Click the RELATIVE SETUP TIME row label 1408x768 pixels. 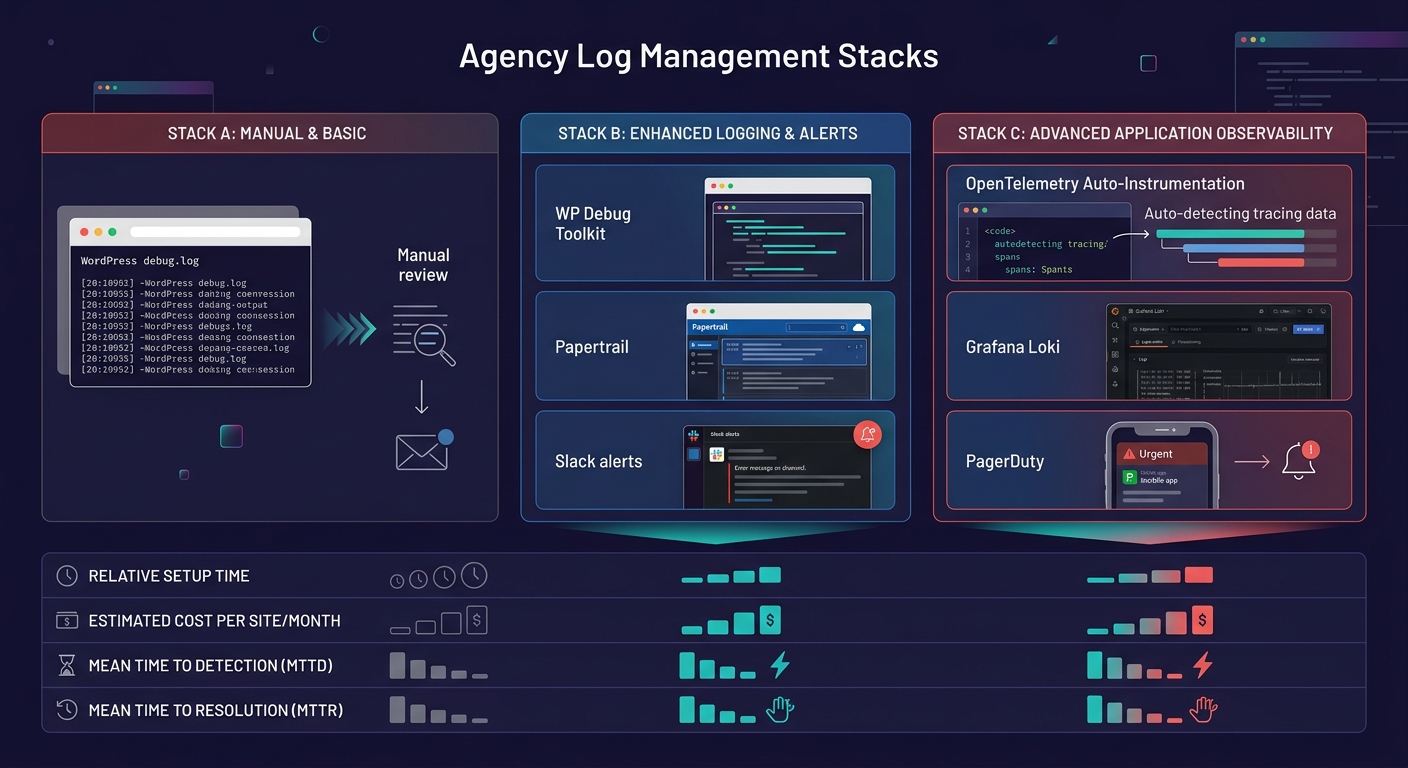169,576
